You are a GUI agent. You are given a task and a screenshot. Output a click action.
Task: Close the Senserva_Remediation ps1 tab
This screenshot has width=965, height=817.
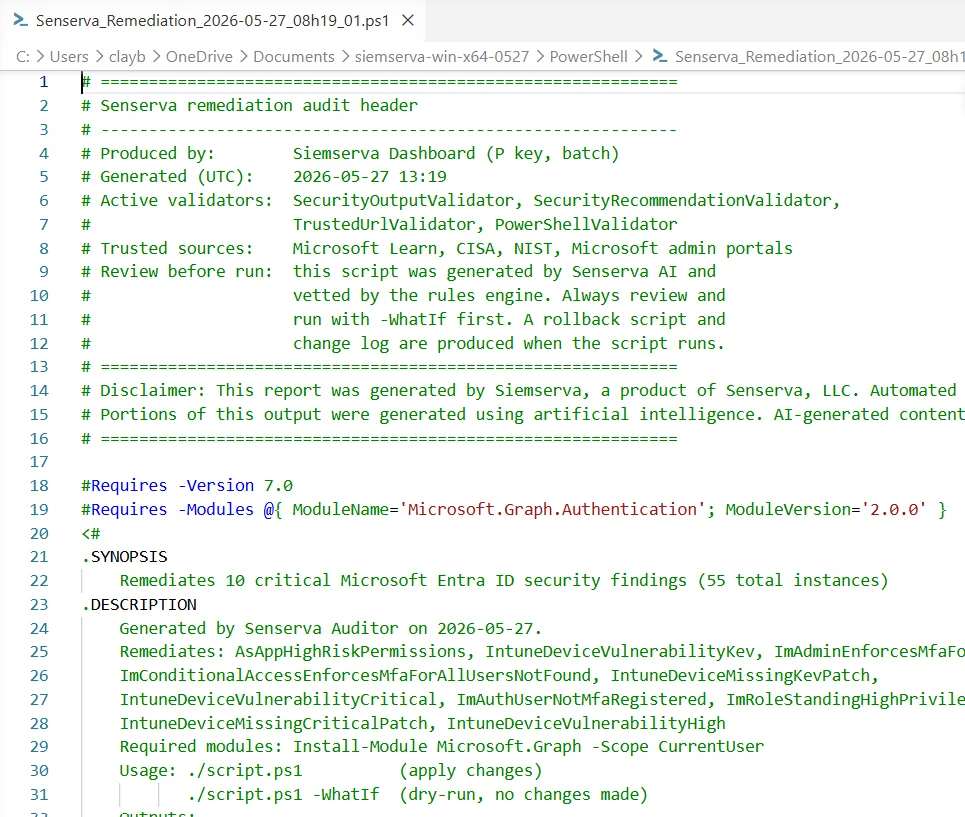(x=407, y=20)
